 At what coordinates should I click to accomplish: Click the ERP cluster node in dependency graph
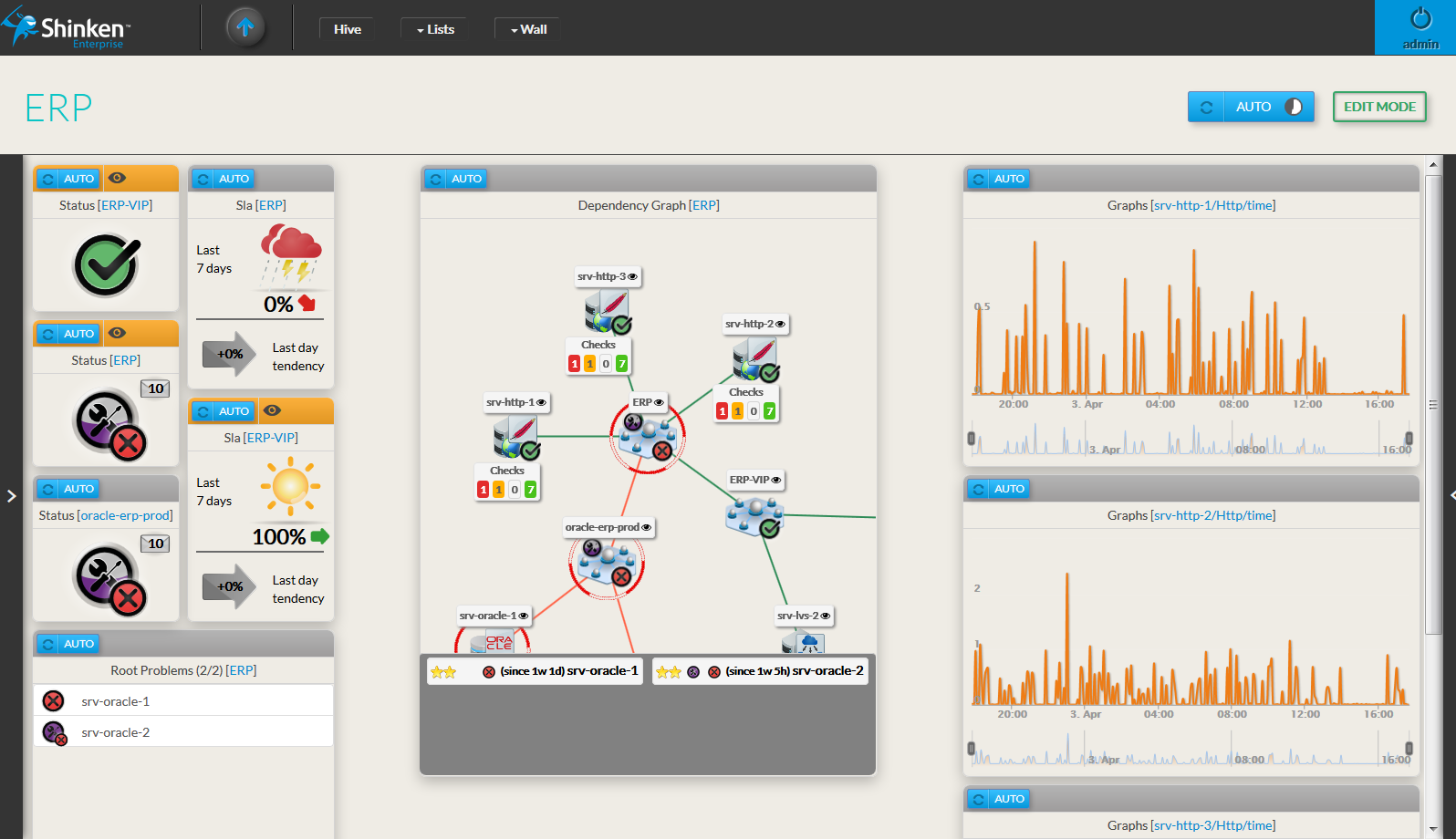(647, 437)
